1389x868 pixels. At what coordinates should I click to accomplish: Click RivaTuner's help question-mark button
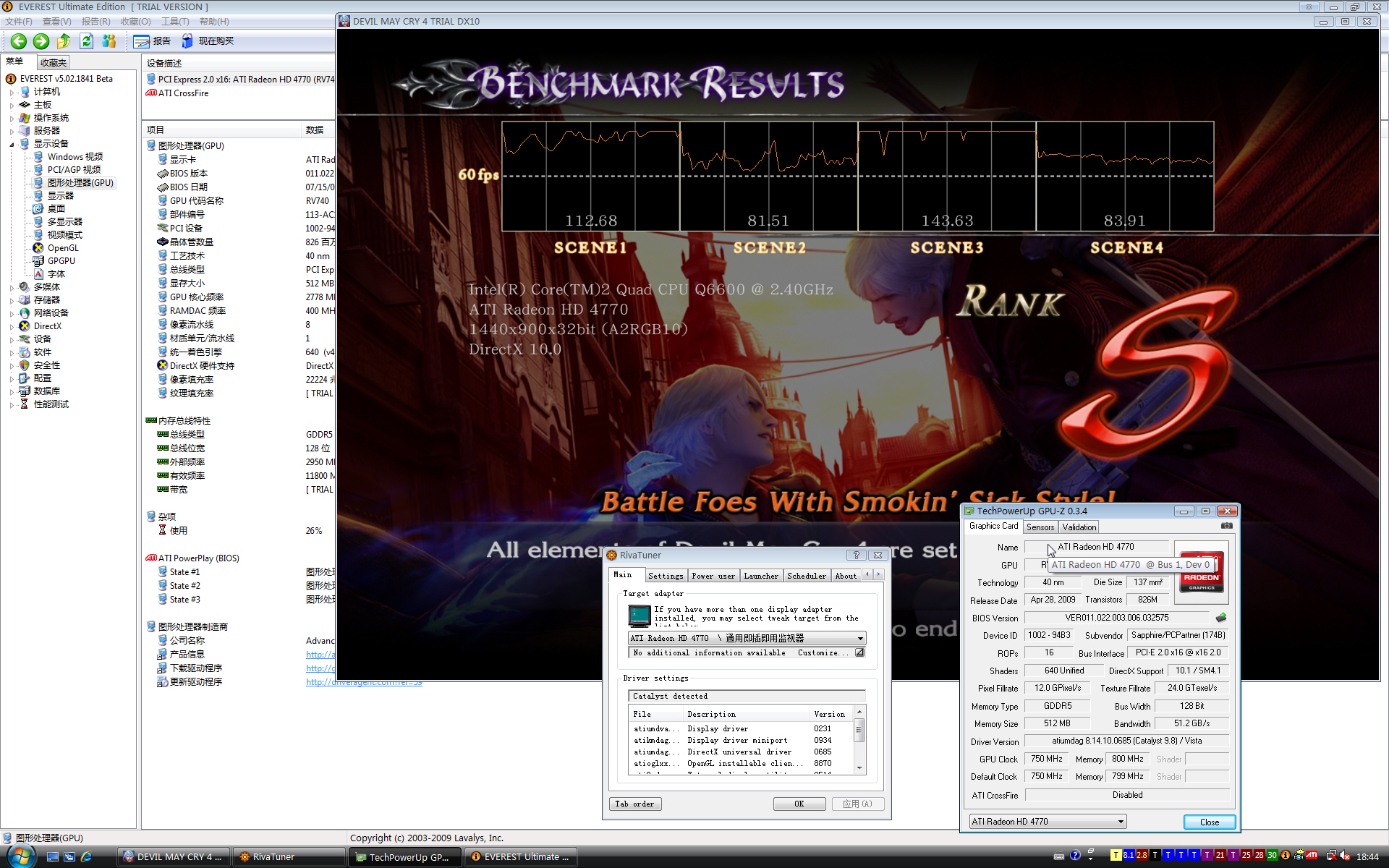(x=856, y=555)
